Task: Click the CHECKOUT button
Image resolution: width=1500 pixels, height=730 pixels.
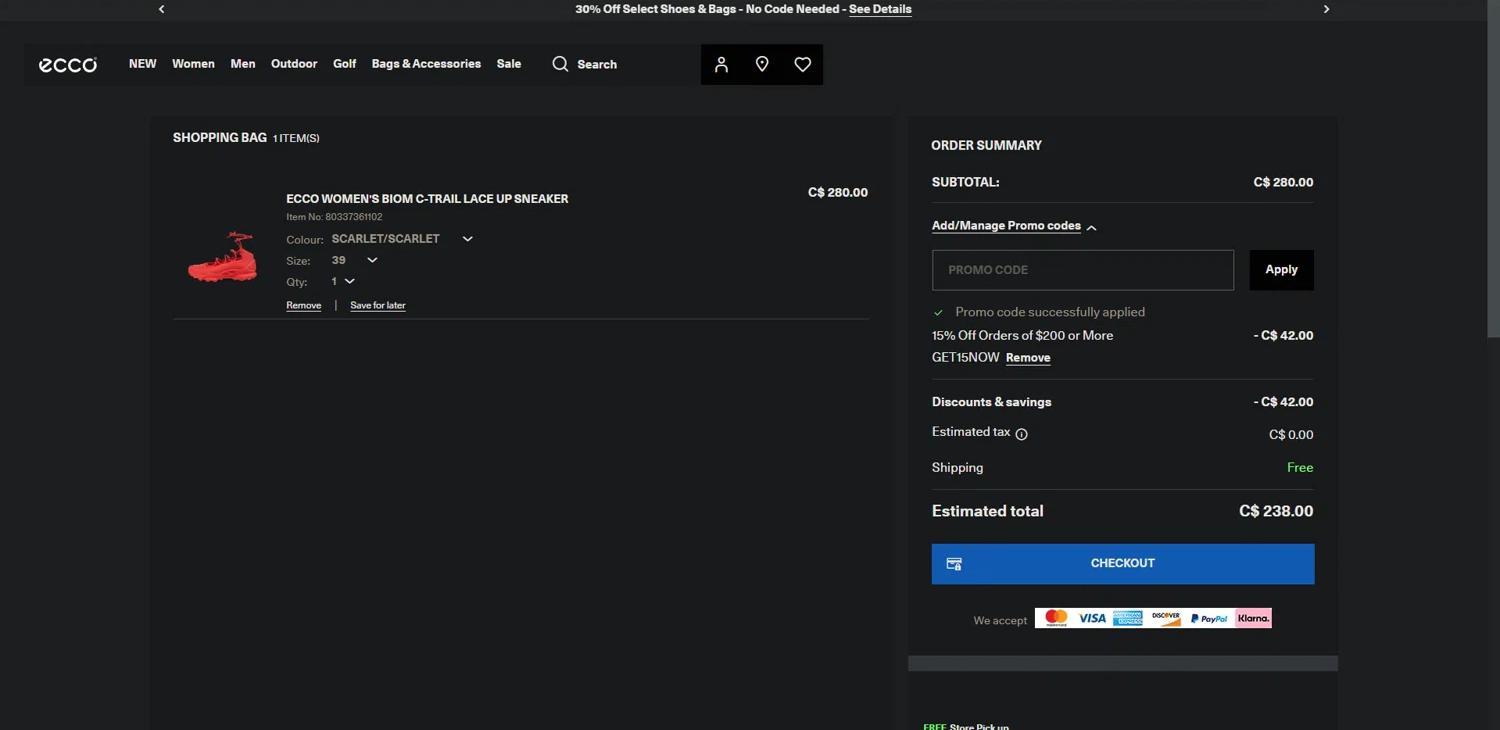Action: point(1123,564)
